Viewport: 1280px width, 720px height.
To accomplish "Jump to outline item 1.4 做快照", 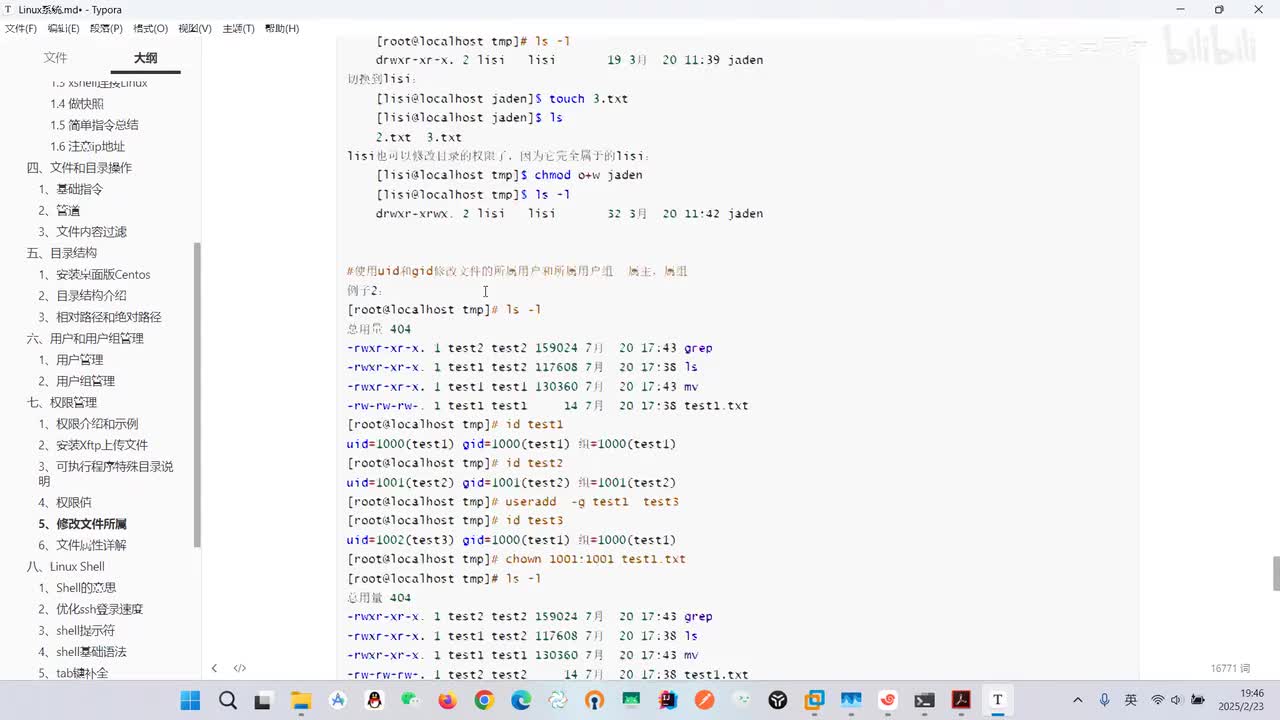I will (x=77, y=104).
